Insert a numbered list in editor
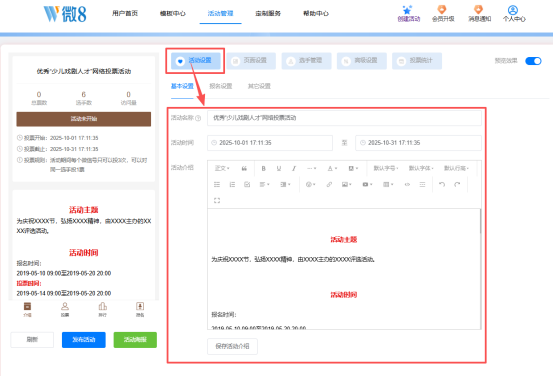554x377 pixels. [232, 184]
